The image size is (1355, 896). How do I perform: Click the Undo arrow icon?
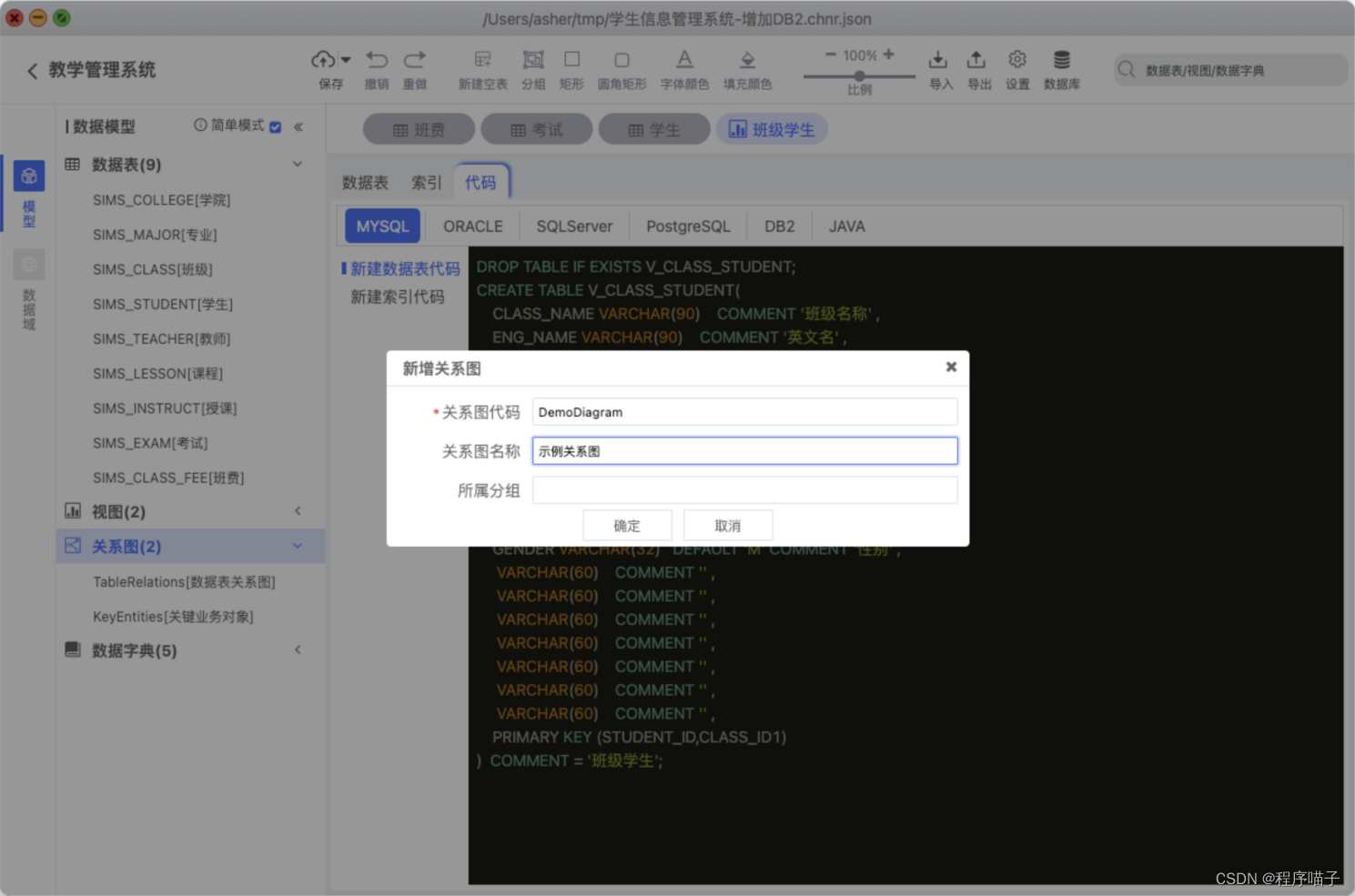coord(377,59)
